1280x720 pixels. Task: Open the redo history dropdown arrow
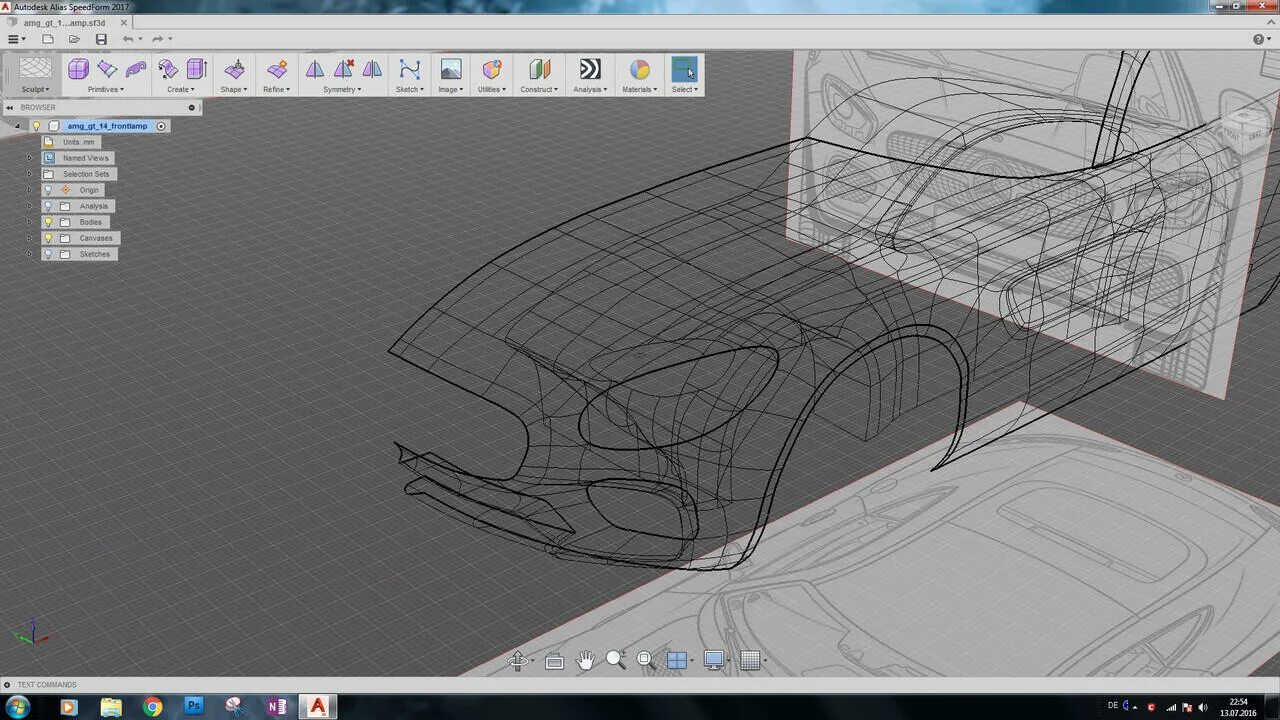point(170,39)
